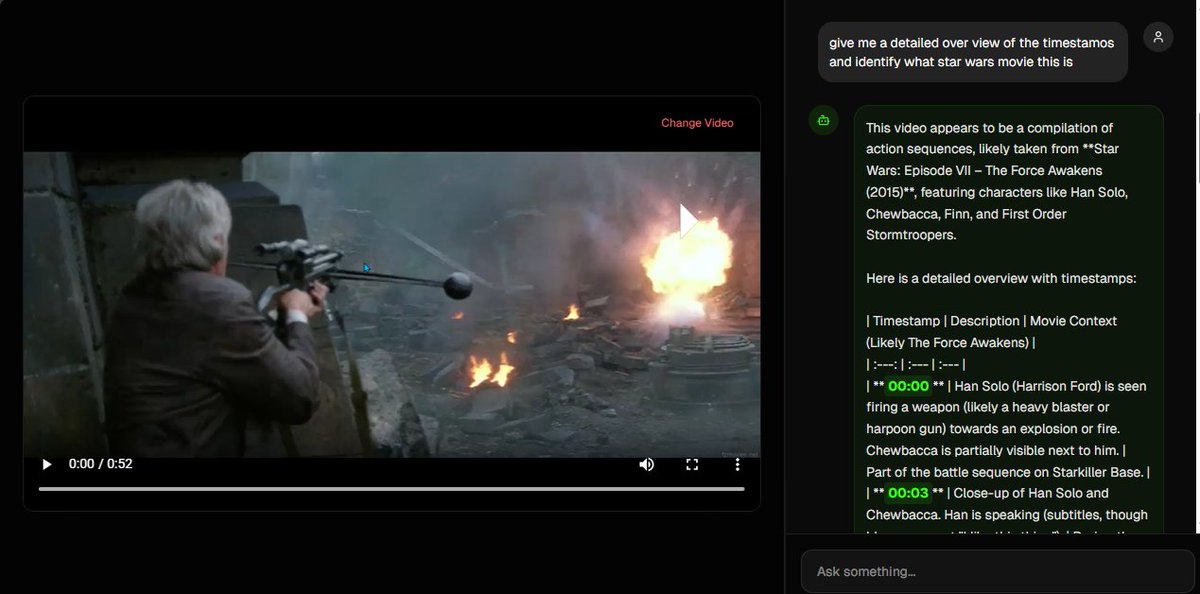Seek along the video progress bar
The height and width of the screenshot is (594, 1200).
pyautogui.click(x=392, y=489)
